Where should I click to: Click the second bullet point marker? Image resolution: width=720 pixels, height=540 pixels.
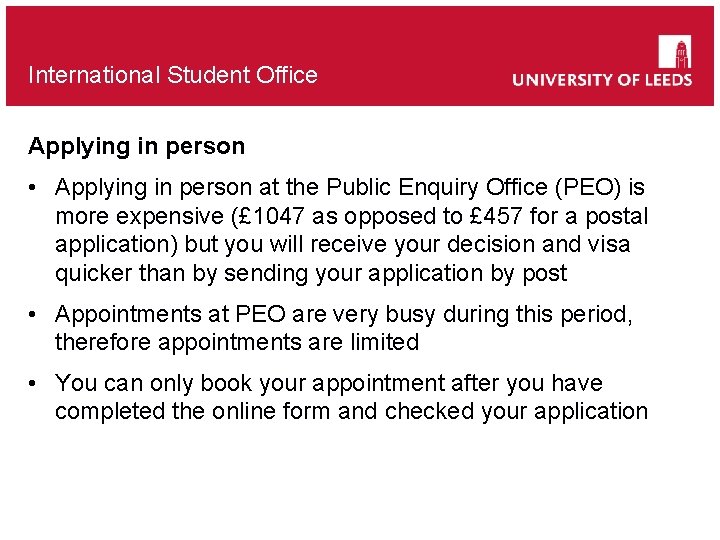coord(34,315)
